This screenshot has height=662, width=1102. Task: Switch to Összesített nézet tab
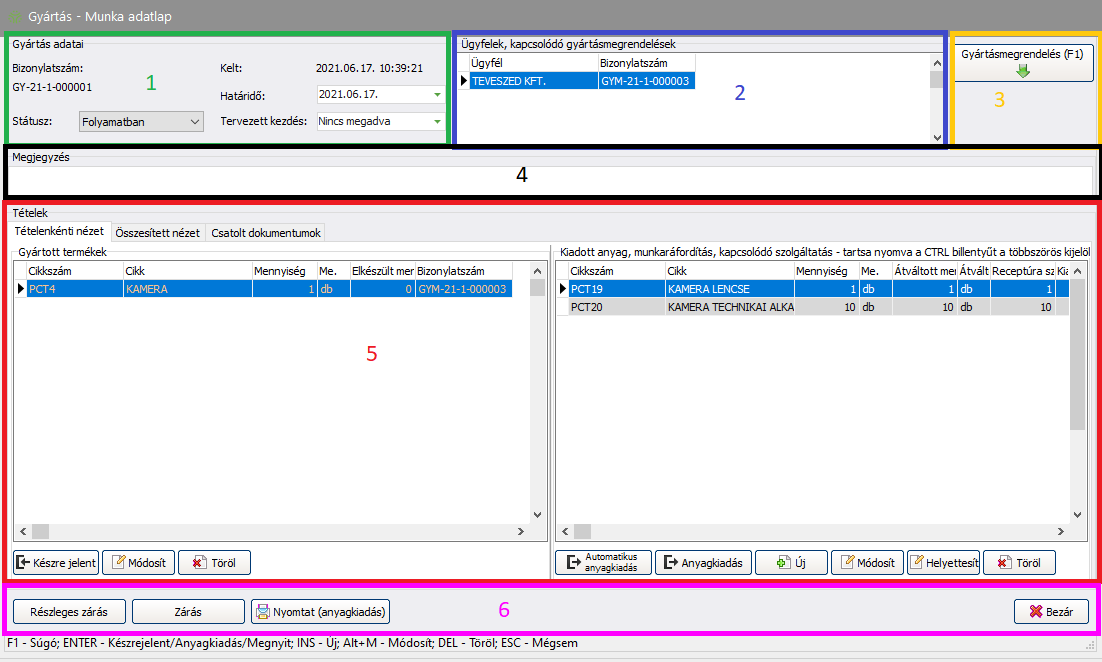[x=157, y=233]
